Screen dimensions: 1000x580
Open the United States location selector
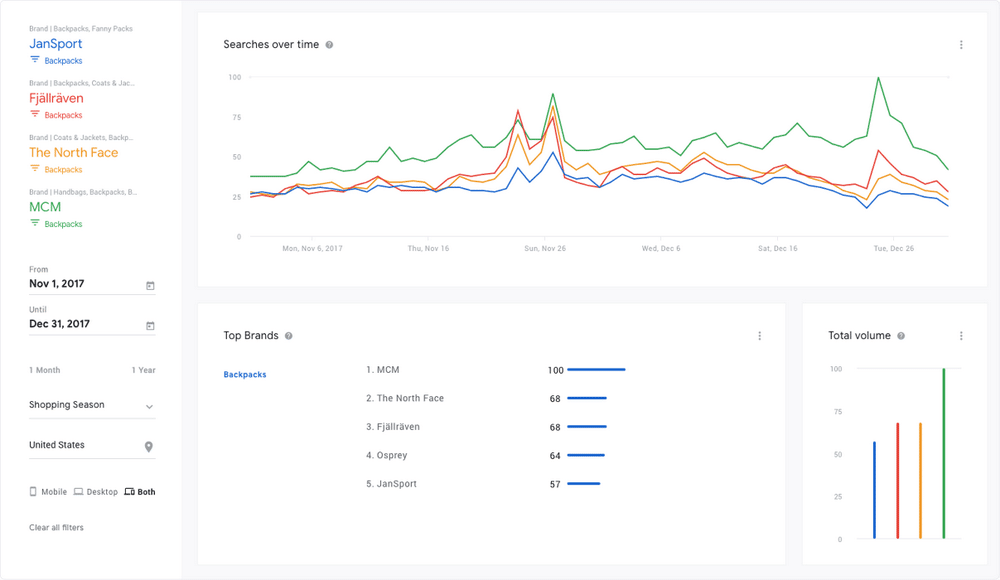click(x=92, y=445)
